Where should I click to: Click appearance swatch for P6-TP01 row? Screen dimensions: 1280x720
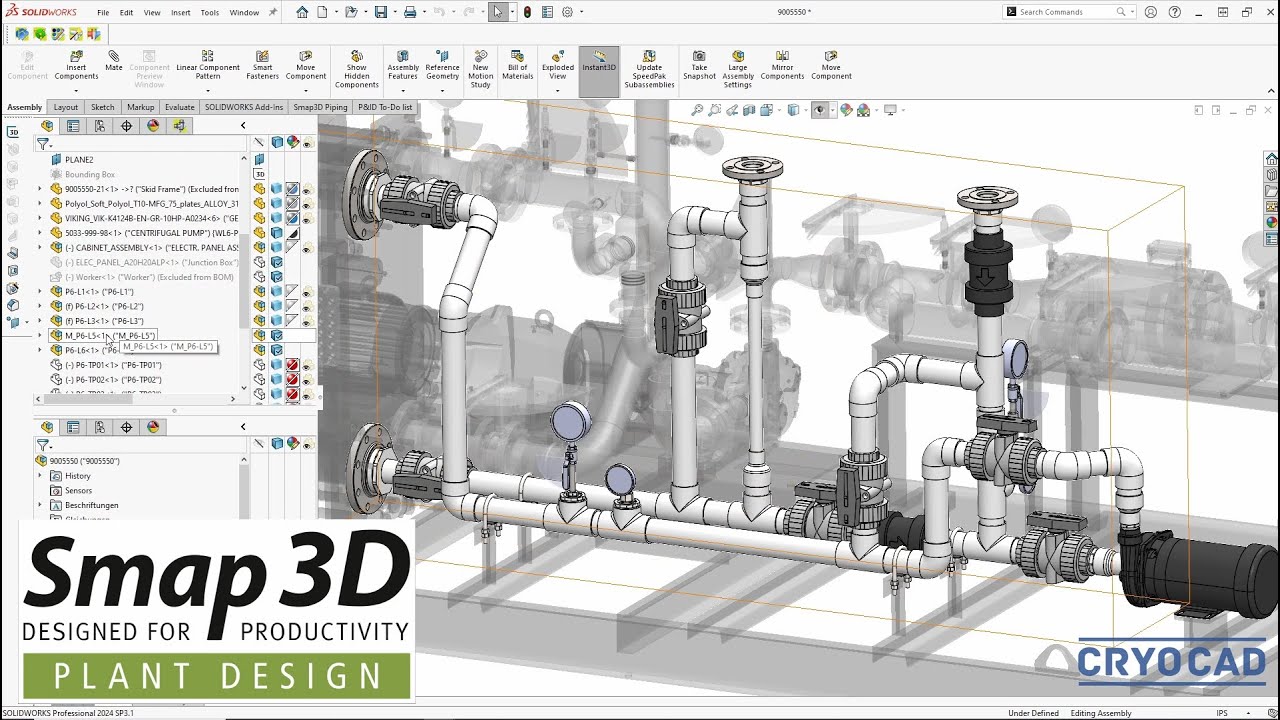click(x=292, y=365)
